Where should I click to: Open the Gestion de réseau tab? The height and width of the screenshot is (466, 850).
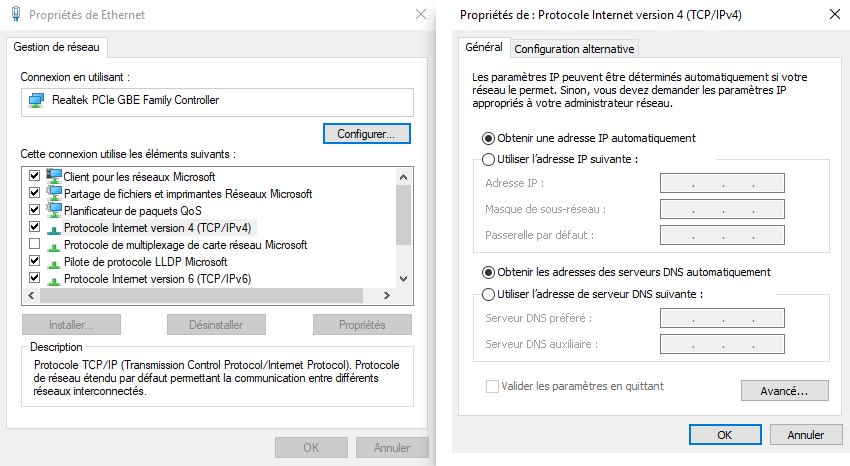point(57,47)
